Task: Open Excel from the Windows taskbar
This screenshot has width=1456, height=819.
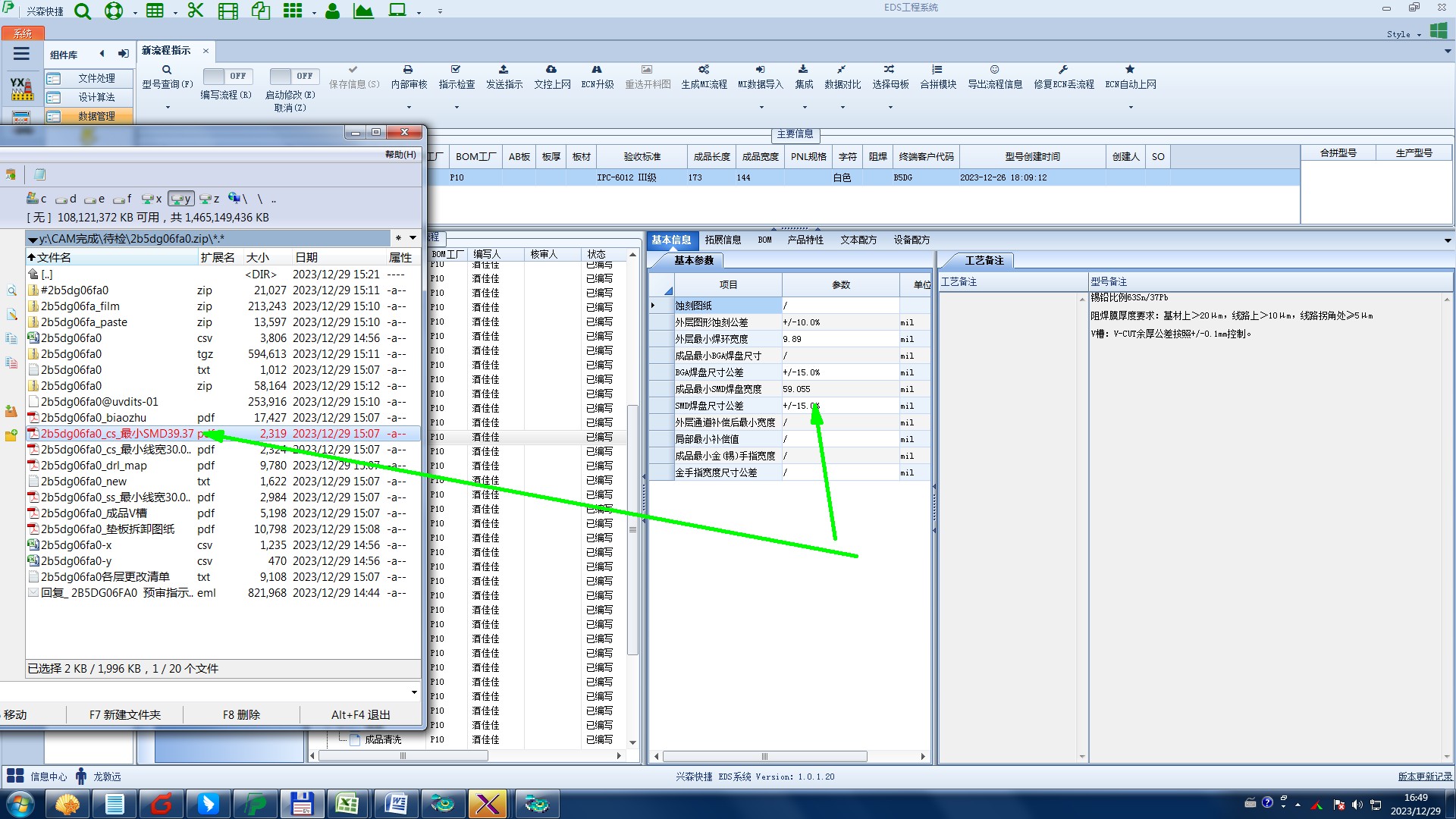Action: click(347, 804)
